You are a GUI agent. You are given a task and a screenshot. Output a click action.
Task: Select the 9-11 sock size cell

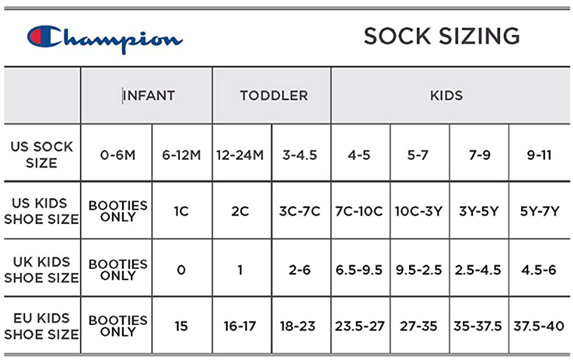coord(539,155)
